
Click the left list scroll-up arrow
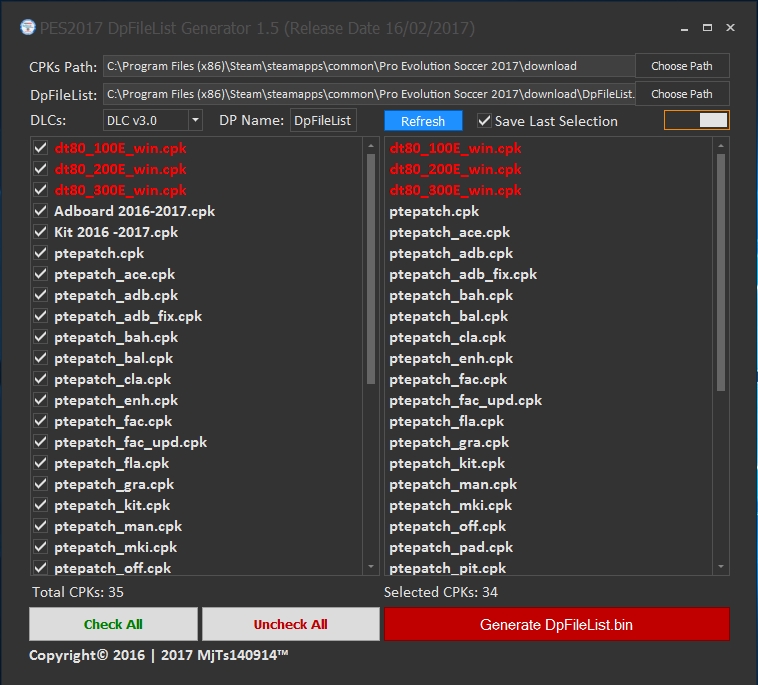click(x=372, y=146)
